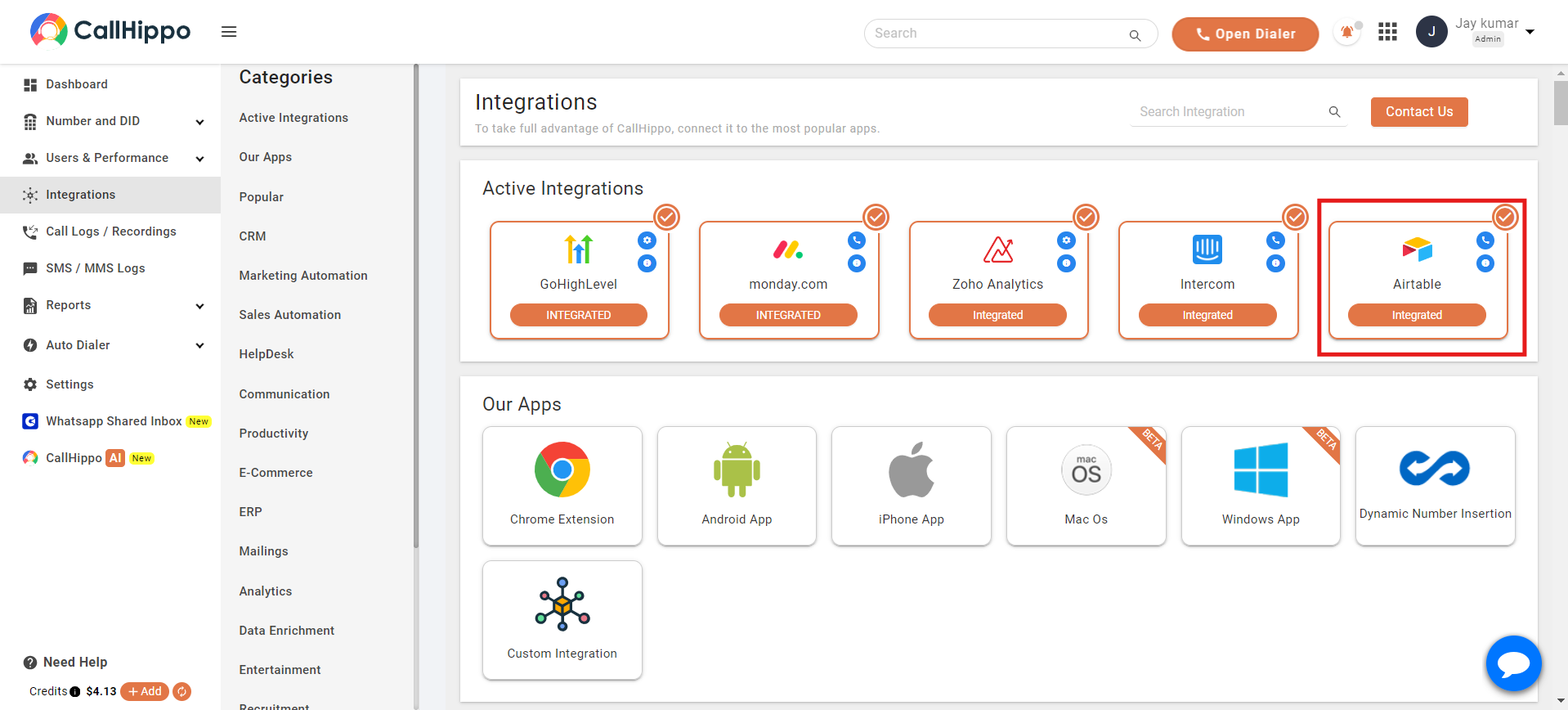The image size is (1568, 710).
Task: Show info icon on Zoho Analytics card
Action: (1066, 263)
